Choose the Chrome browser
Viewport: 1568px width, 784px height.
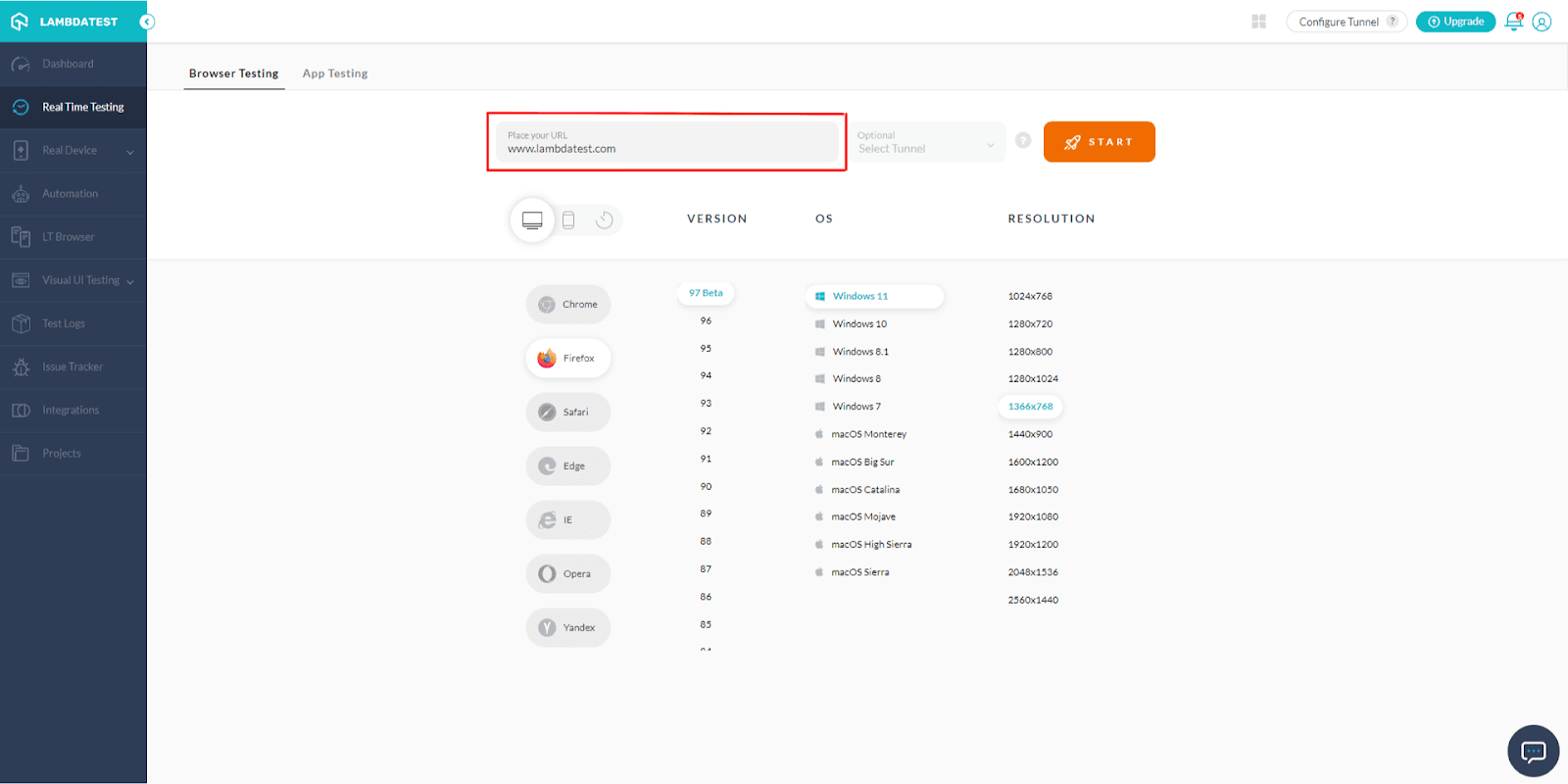pos(568,305)
